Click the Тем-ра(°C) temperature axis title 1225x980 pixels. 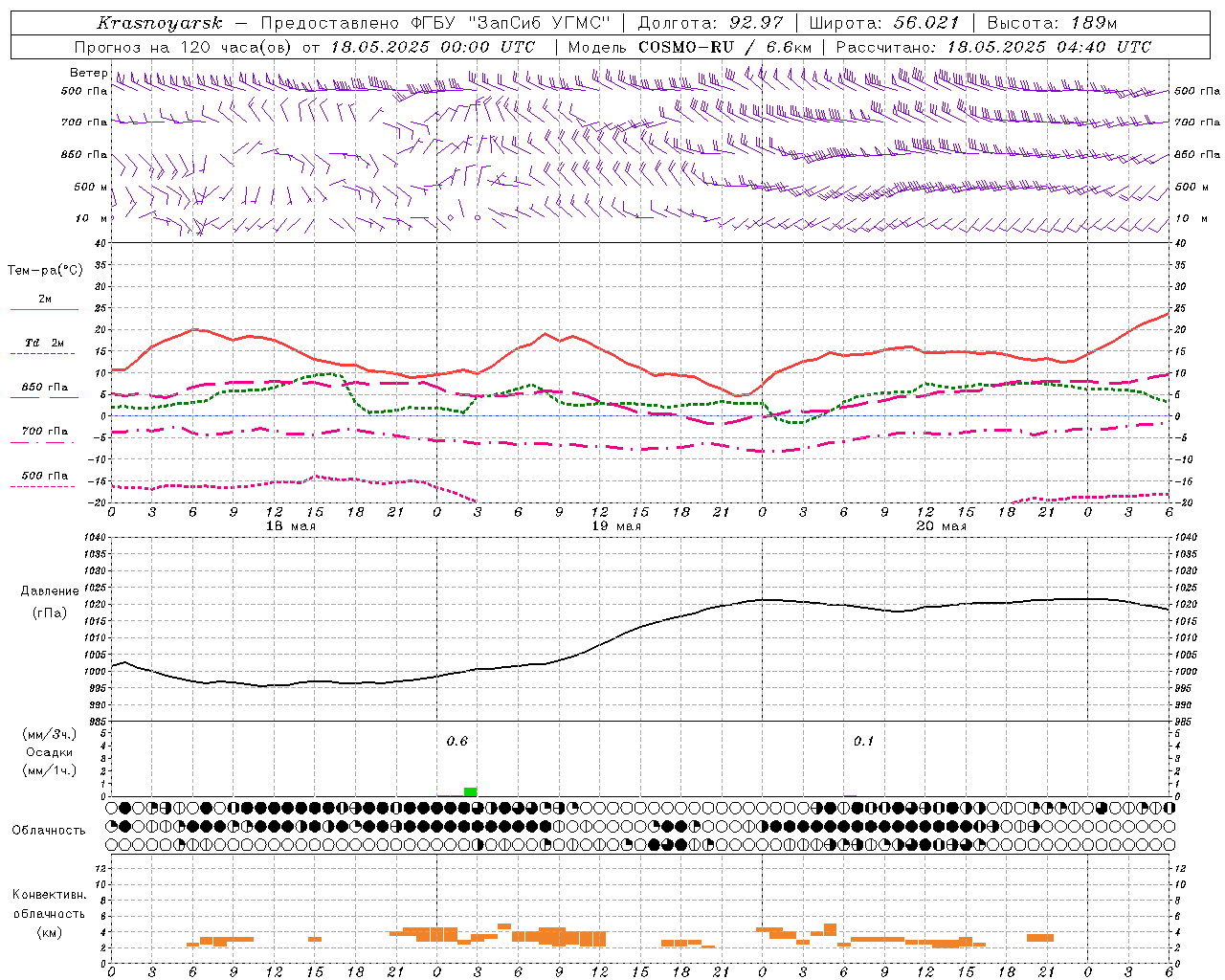click(45, 271)
